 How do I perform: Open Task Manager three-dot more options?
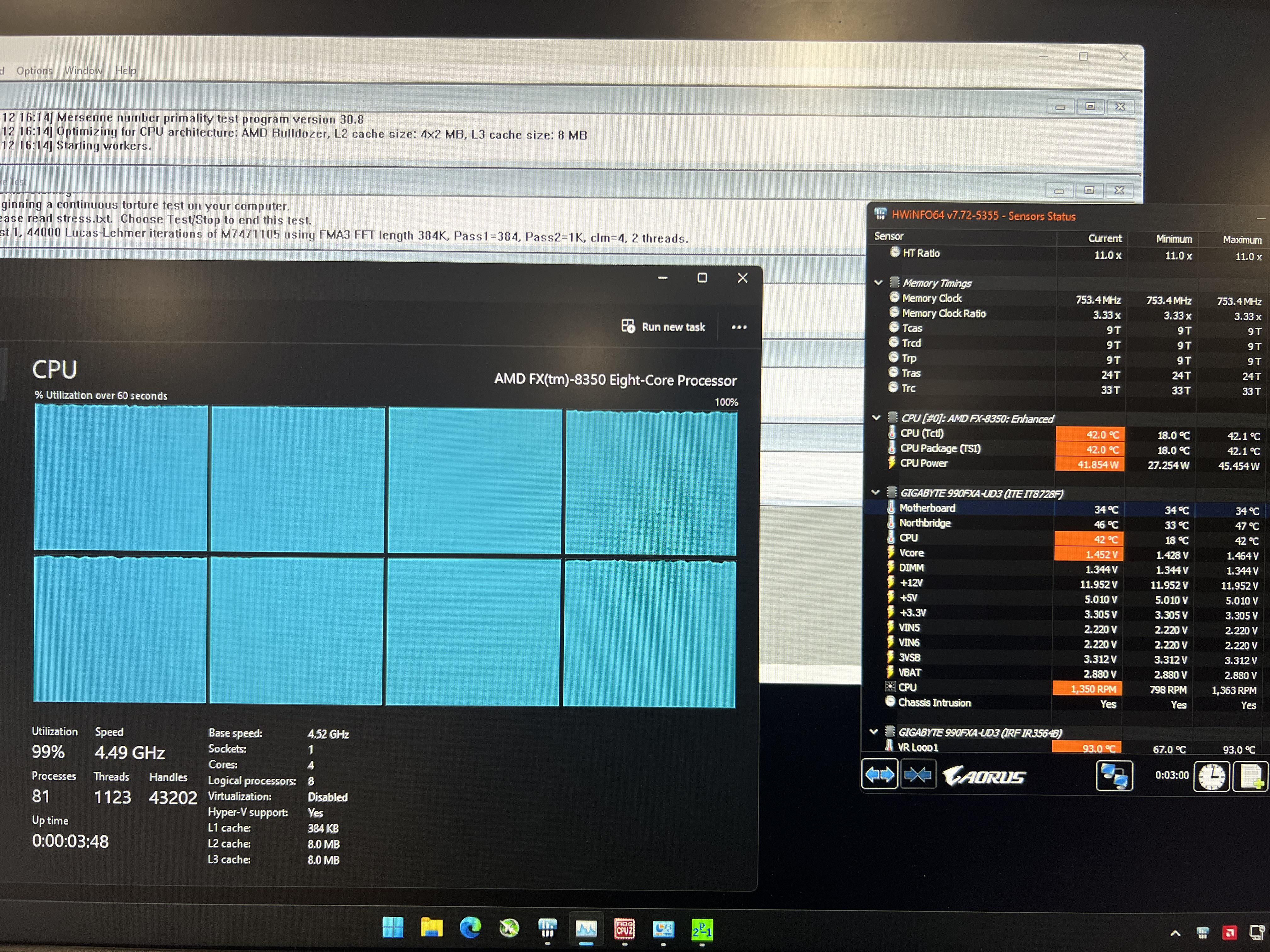(x=739, y=327)
